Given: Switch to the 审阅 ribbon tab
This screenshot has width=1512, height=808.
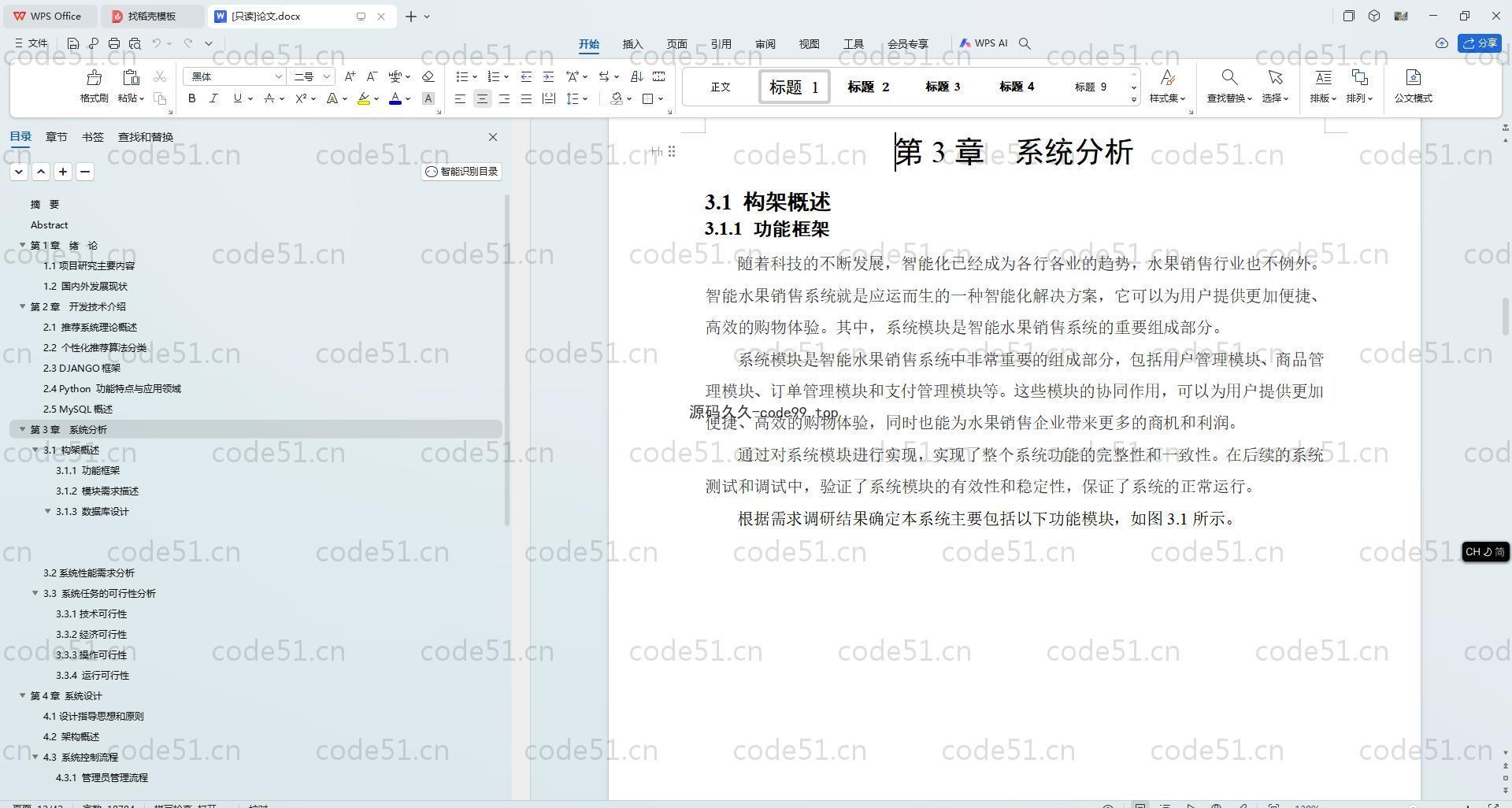Looking at the screenshot, I should click(x=765, y=44).
